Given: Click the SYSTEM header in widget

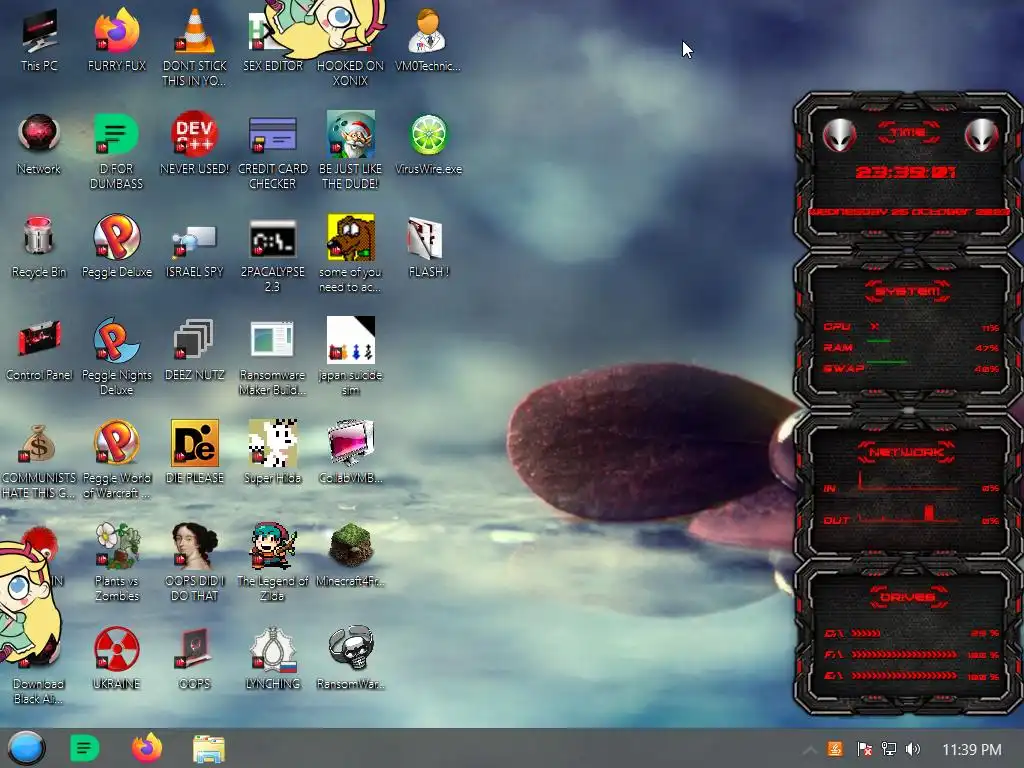Looking at the screenshot, I should (x=908, y=291).
